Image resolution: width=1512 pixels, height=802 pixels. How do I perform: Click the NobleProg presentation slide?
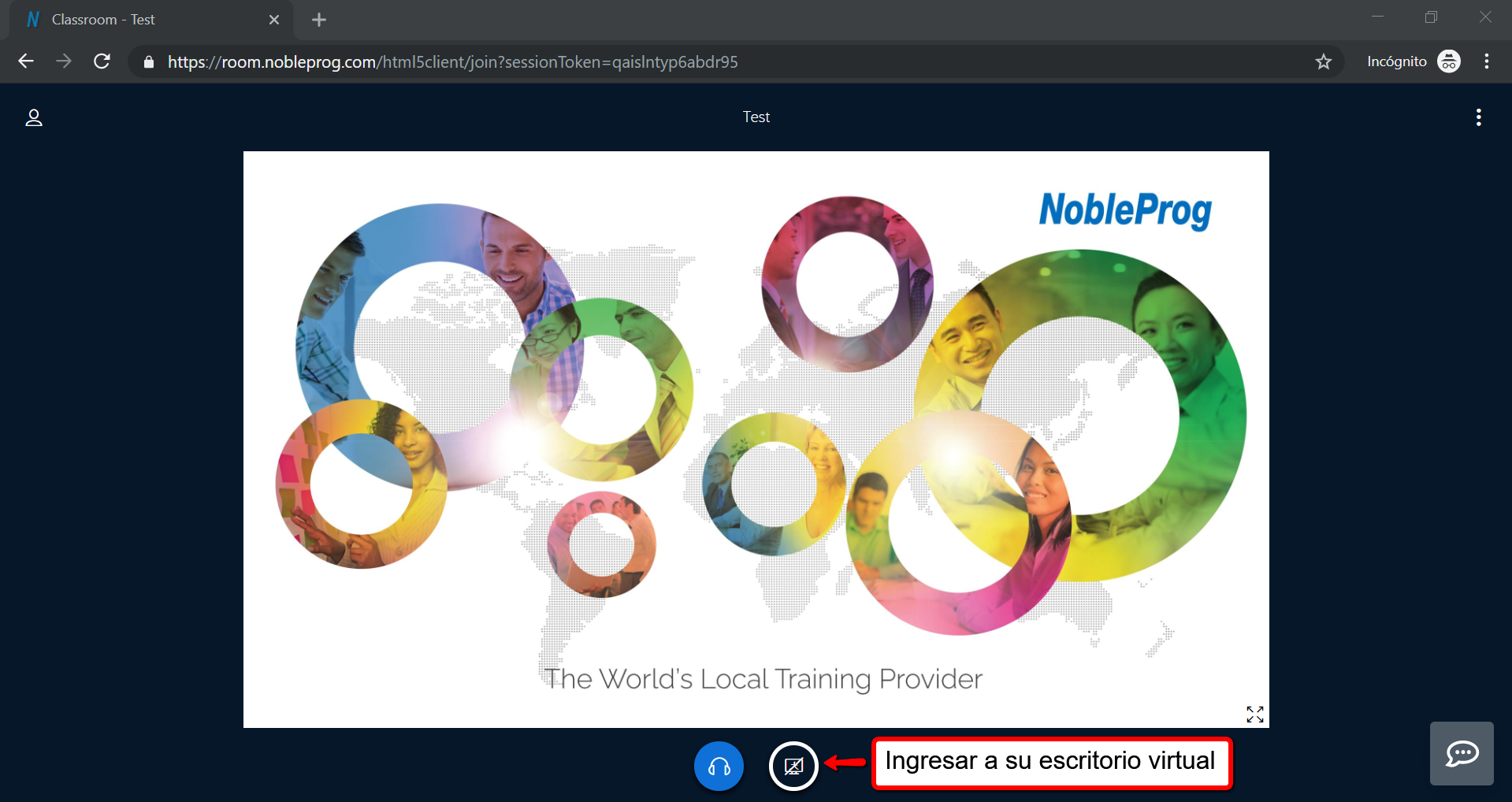click(756, 439)
